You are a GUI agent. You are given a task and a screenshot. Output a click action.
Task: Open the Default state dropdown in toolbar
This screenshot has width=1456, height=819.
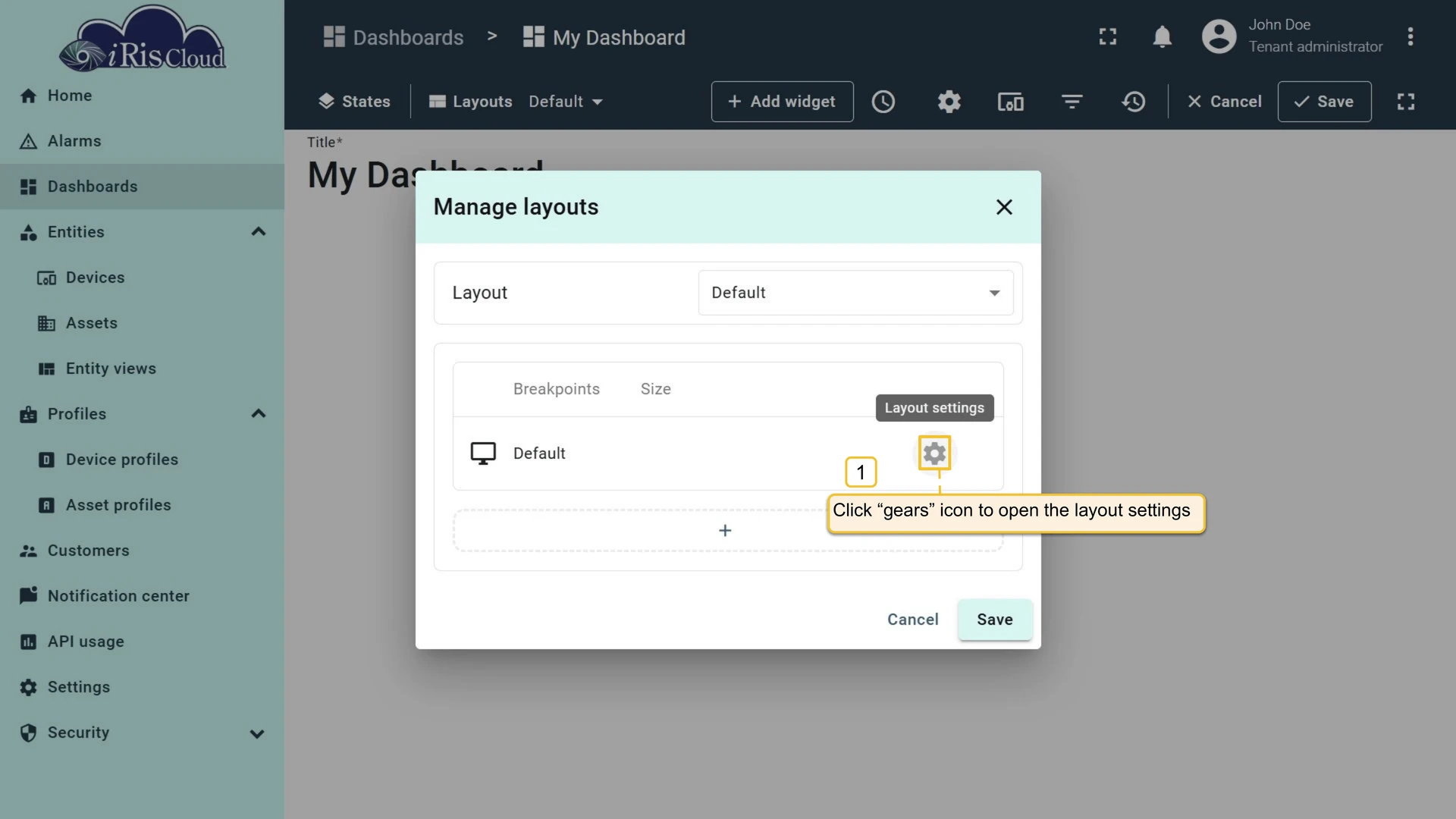tap(566, 102)
